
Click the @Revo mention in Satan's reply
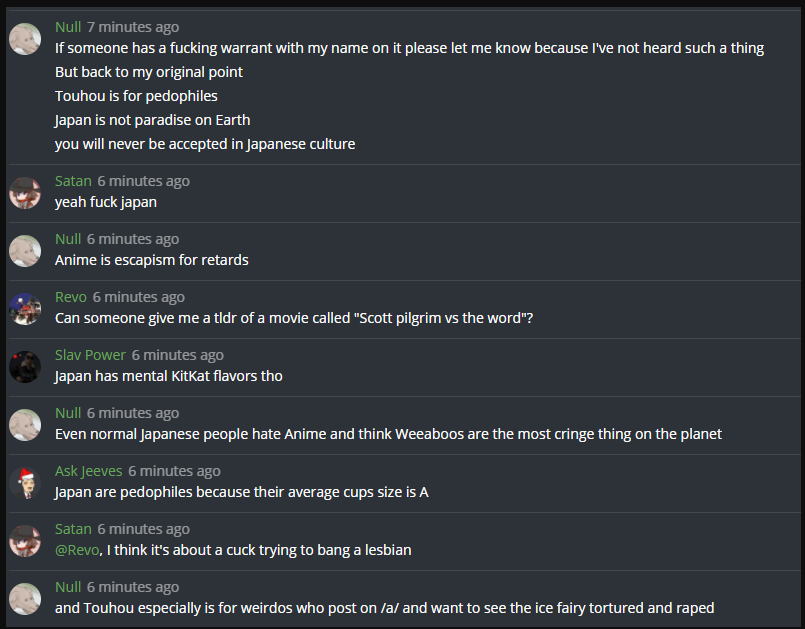[77, 550]
